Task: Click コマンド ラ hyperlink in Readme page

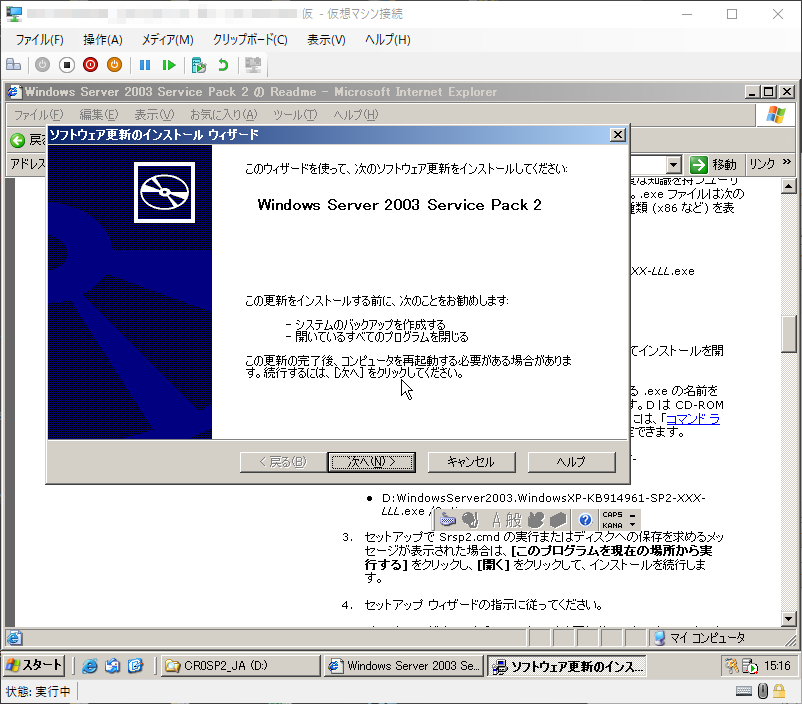Action: (x=693, y=419)
